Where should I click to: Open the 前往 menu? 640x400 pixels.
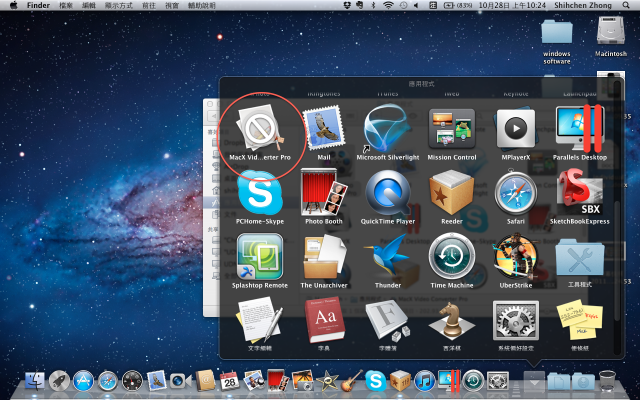pos(149,5)
